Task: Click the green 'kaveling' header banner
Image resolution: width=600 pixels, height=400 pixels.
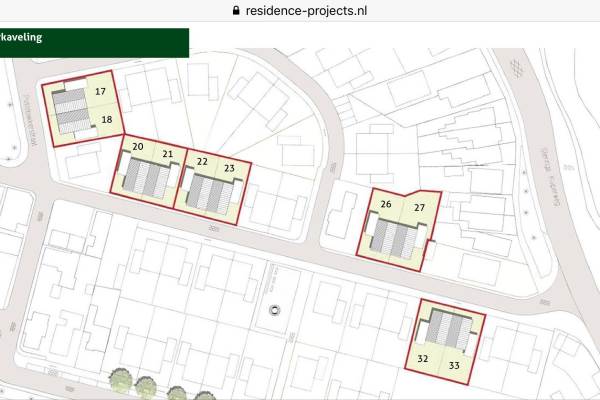Action: coord(93,43)
